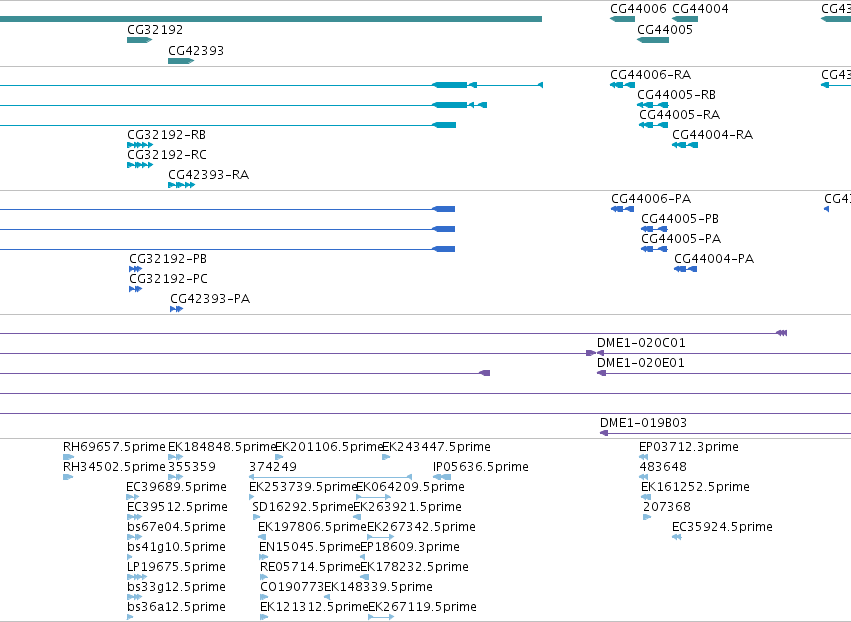This screenshot has width=851, height=622.
Task: Select protein label CG32192-PB
Action: [168, 259]
